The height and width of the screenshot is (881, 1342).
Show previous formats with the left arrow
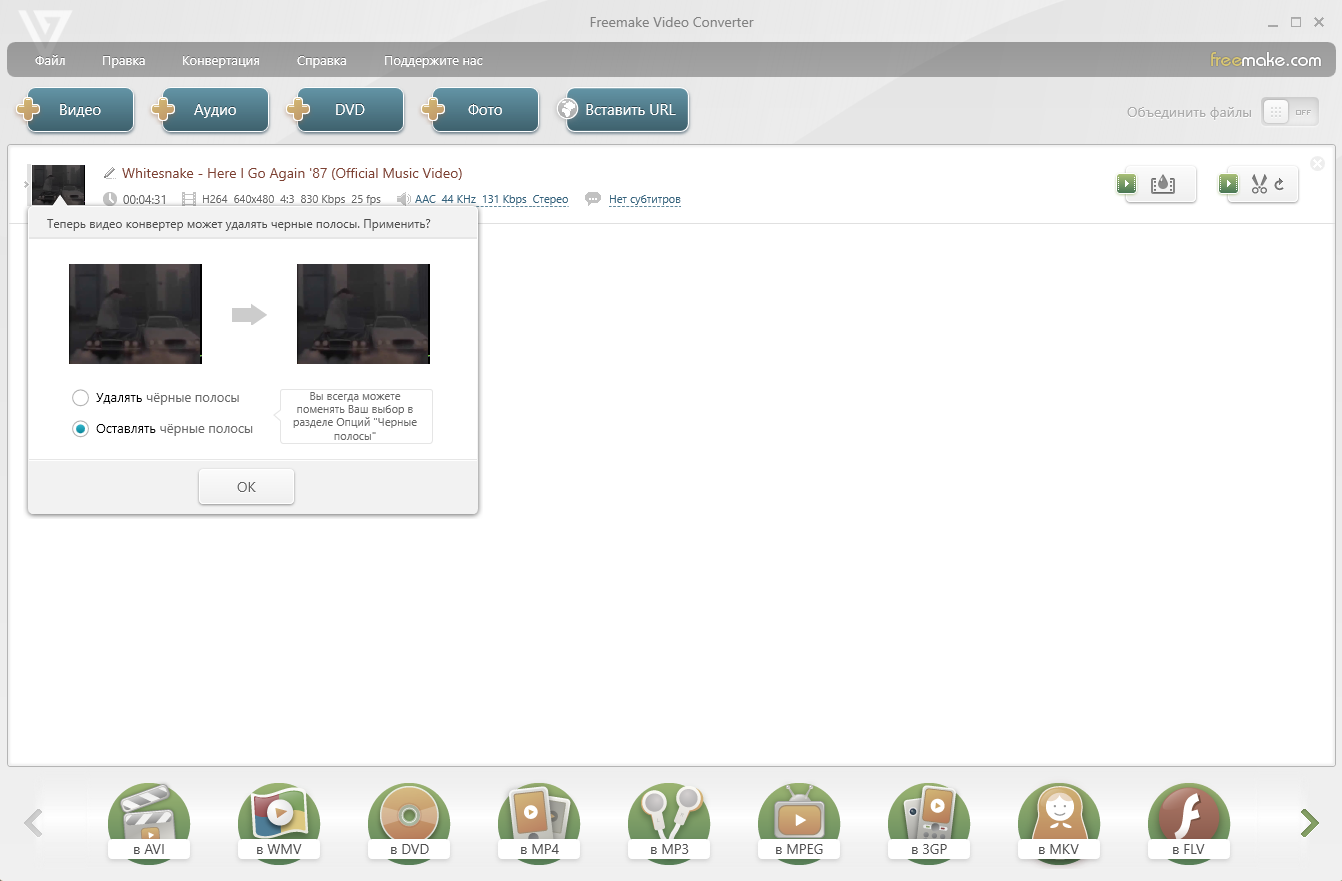point(33,823)
